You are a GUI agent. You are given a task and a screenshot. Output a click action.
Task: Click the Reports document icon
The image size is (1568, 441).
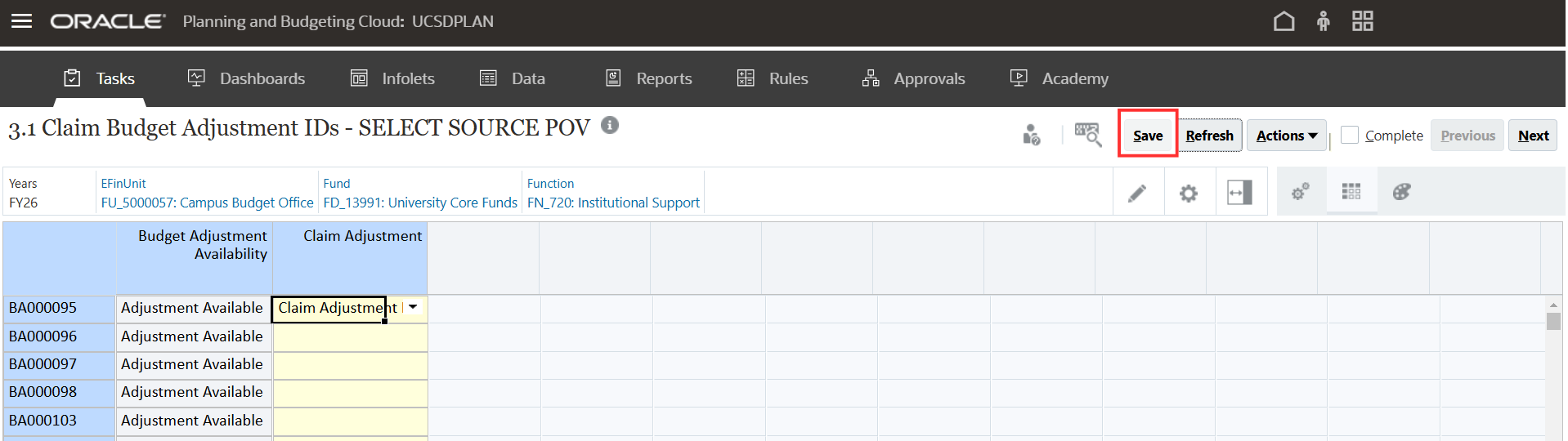pyautogui.click(x=613, y=78)
